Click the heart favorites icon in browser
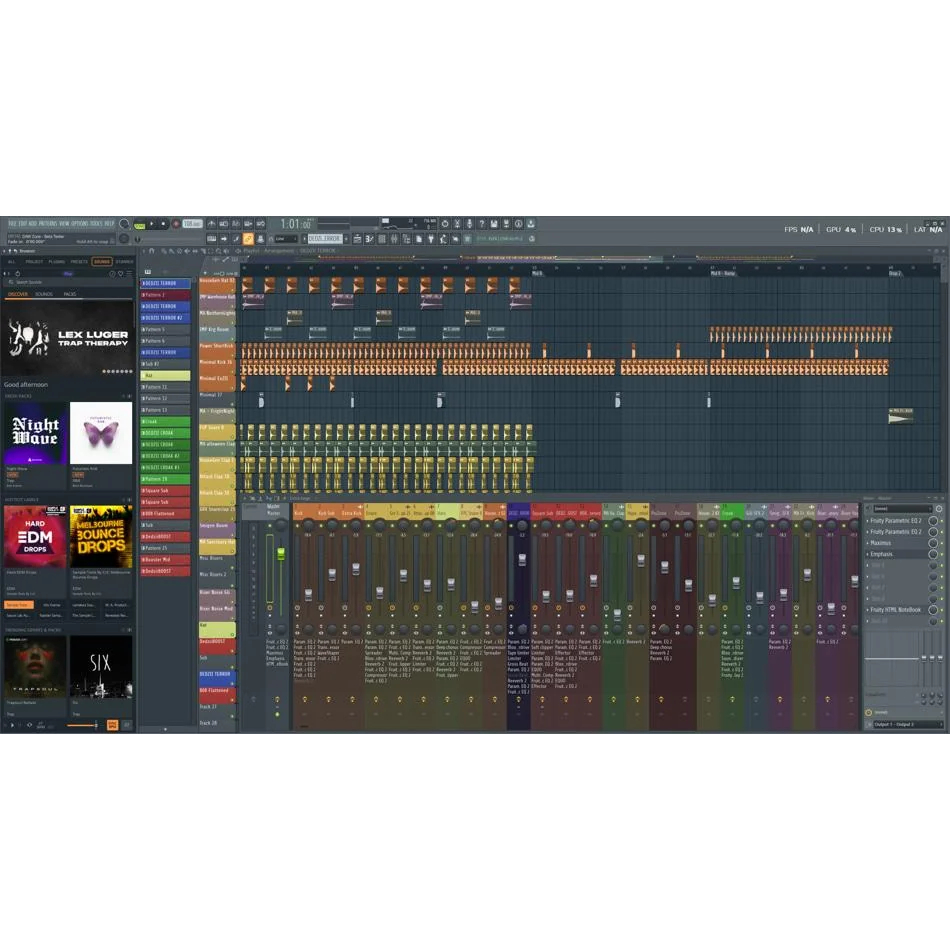 121,272
